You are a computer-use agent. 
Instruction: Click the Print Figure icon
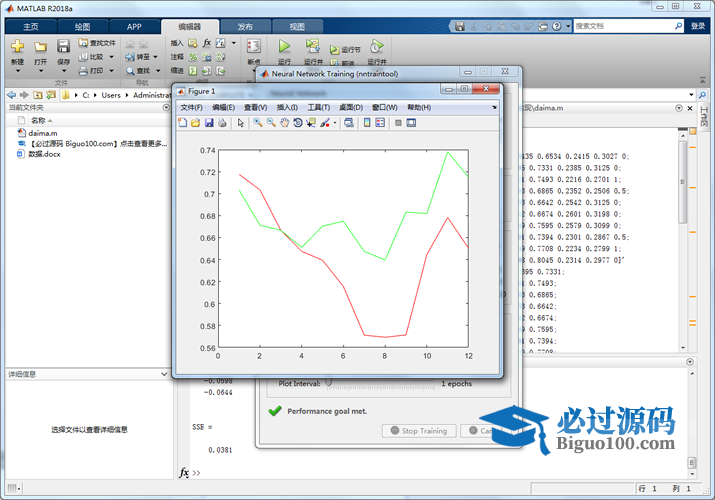click(x=222, y=123)
